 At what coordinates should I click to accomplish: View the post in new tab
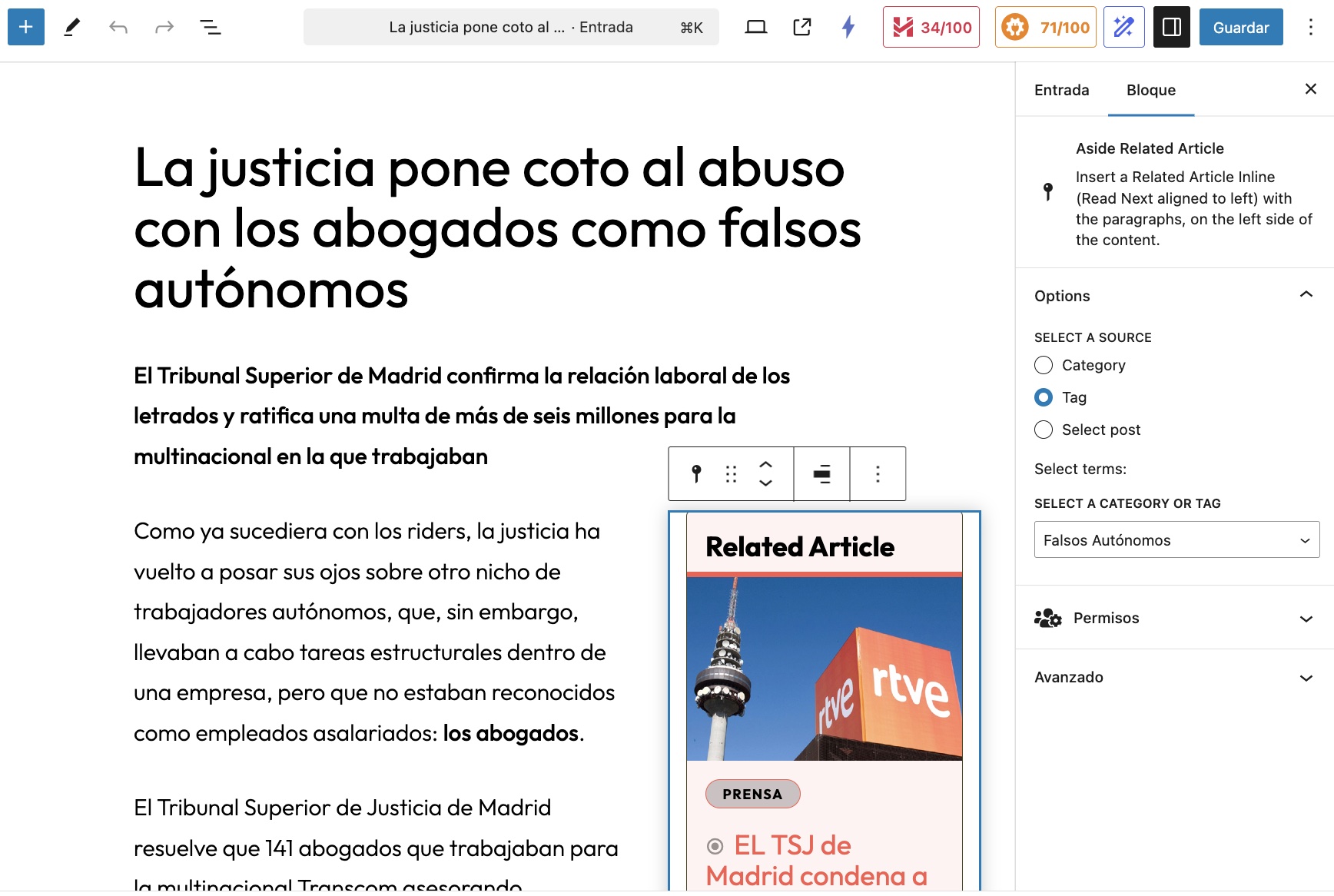click(802, 28)
